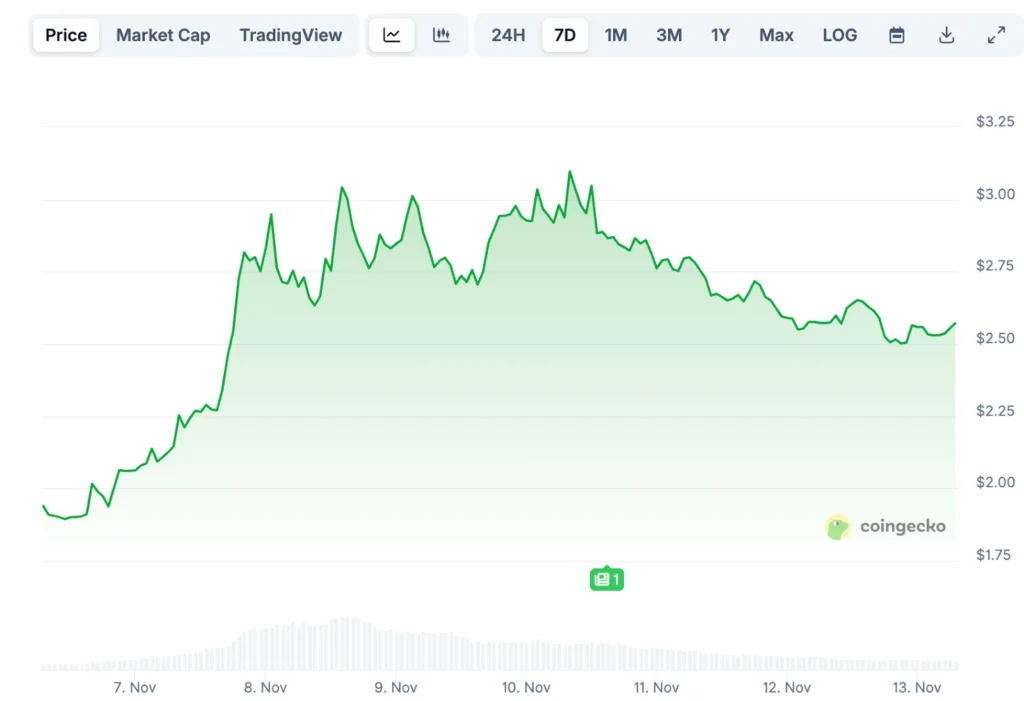Select the Price tab
The image size is (1024, 701).
pos(65,34)
